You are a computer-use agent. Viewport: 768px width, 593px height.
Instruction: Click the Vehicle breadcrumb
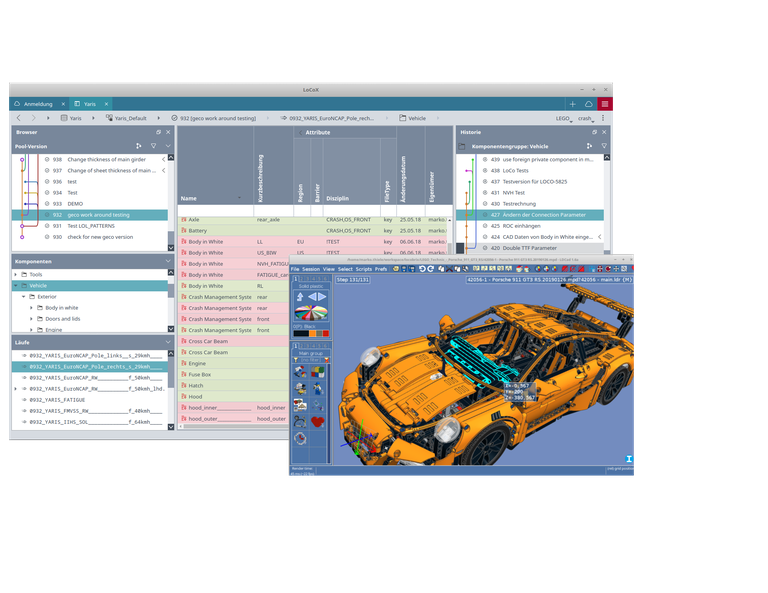[412, 118]
